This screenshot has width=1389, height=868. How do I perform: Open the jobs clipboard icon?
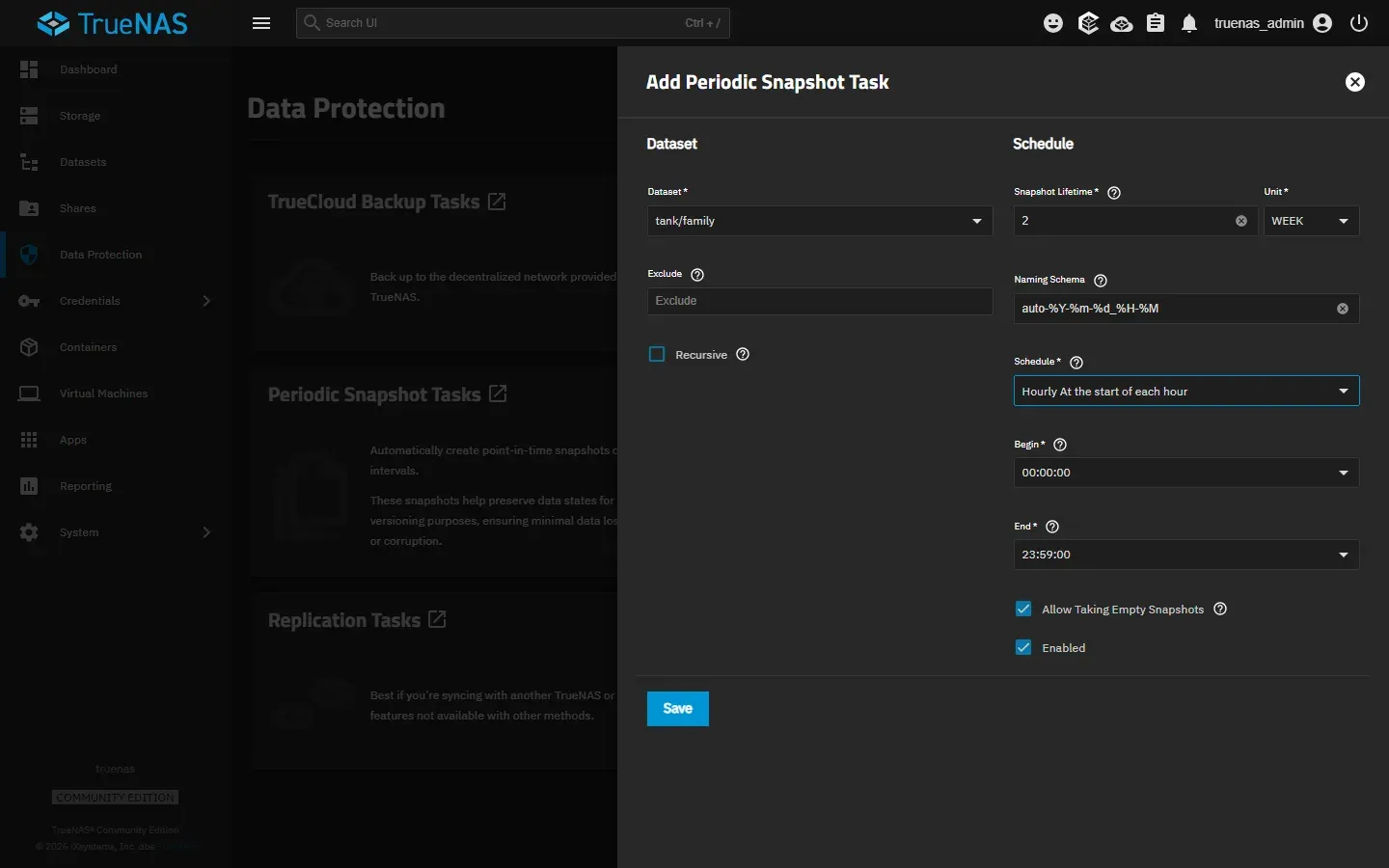[x=1156, y=23]
